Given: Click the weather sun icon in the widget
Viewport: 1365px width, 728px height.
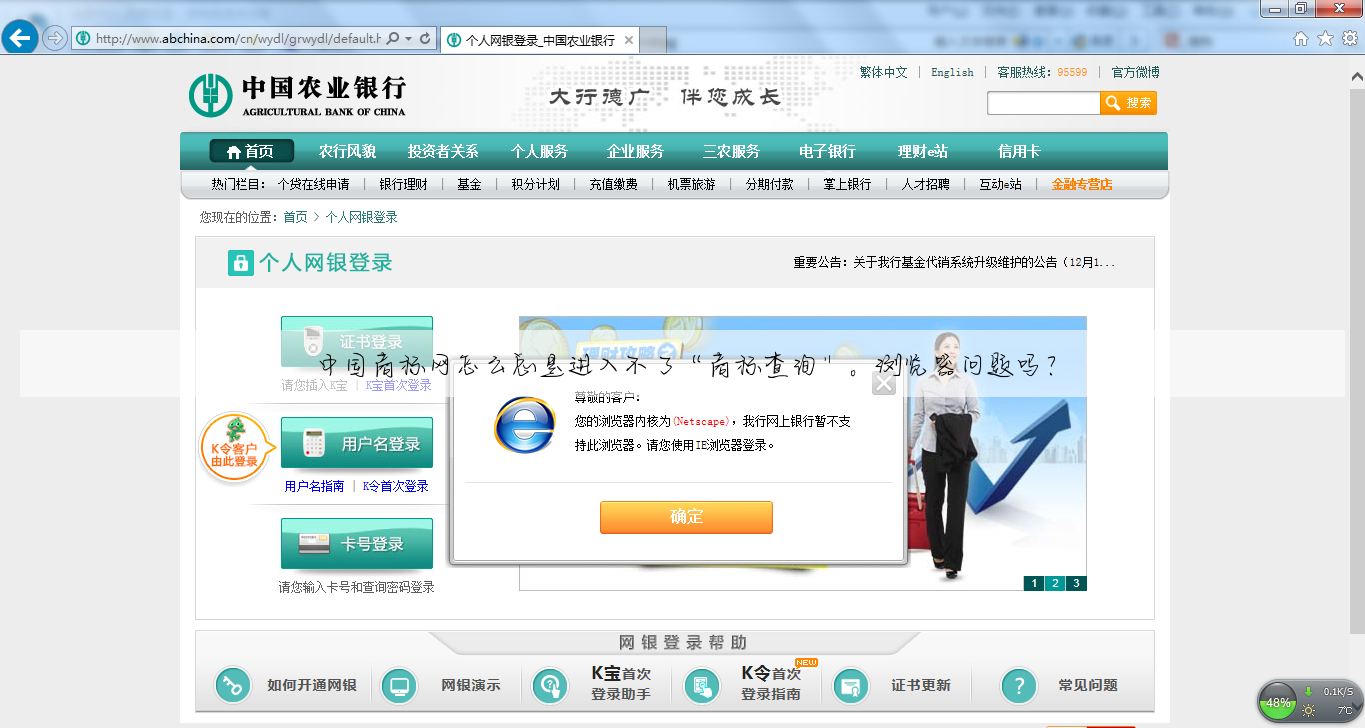Looking at the screenshot, I should pyautogui.click(x=1308, y=711).
